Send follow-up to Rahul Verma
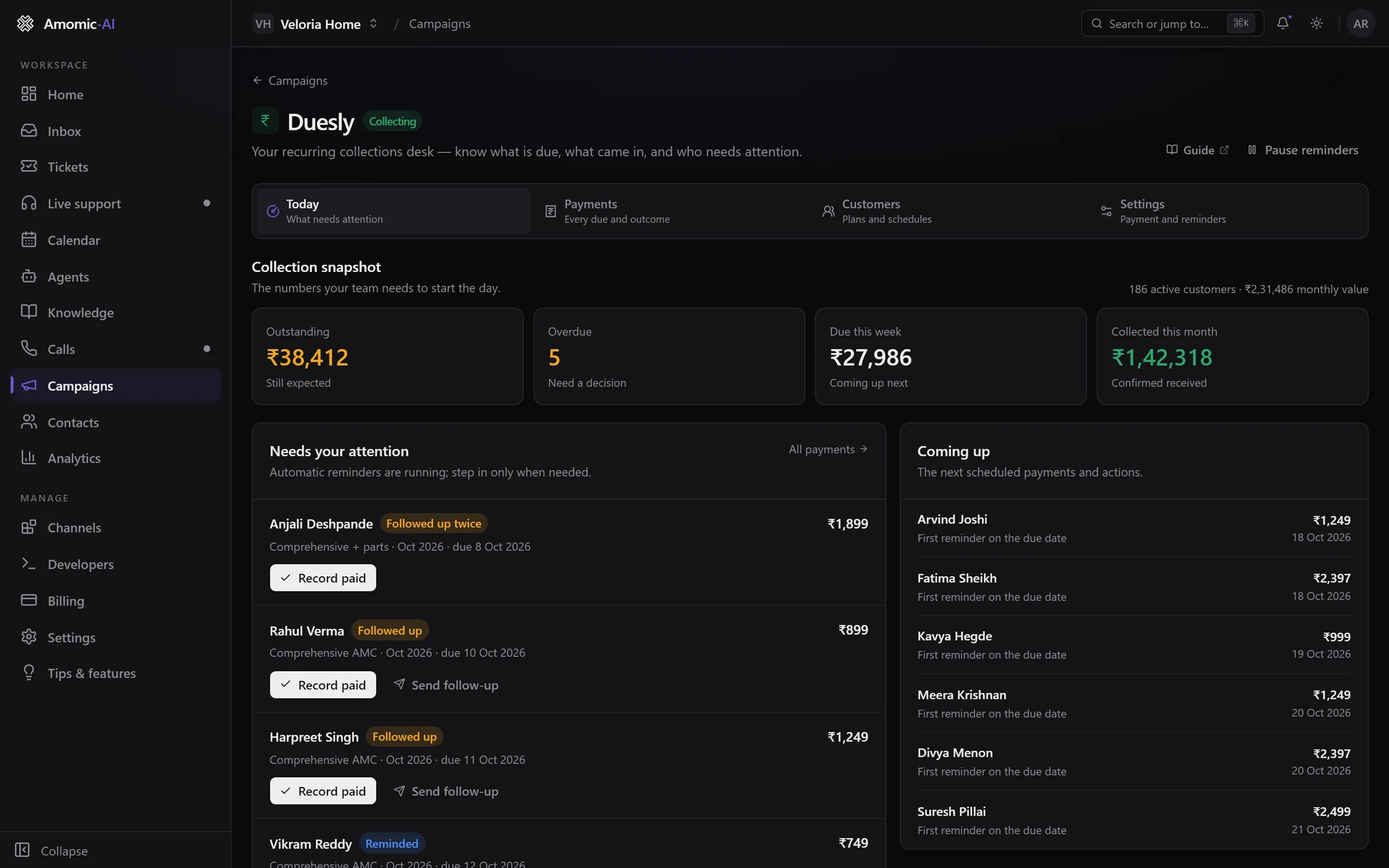The image size is (1389, 868). click(446, 685)
